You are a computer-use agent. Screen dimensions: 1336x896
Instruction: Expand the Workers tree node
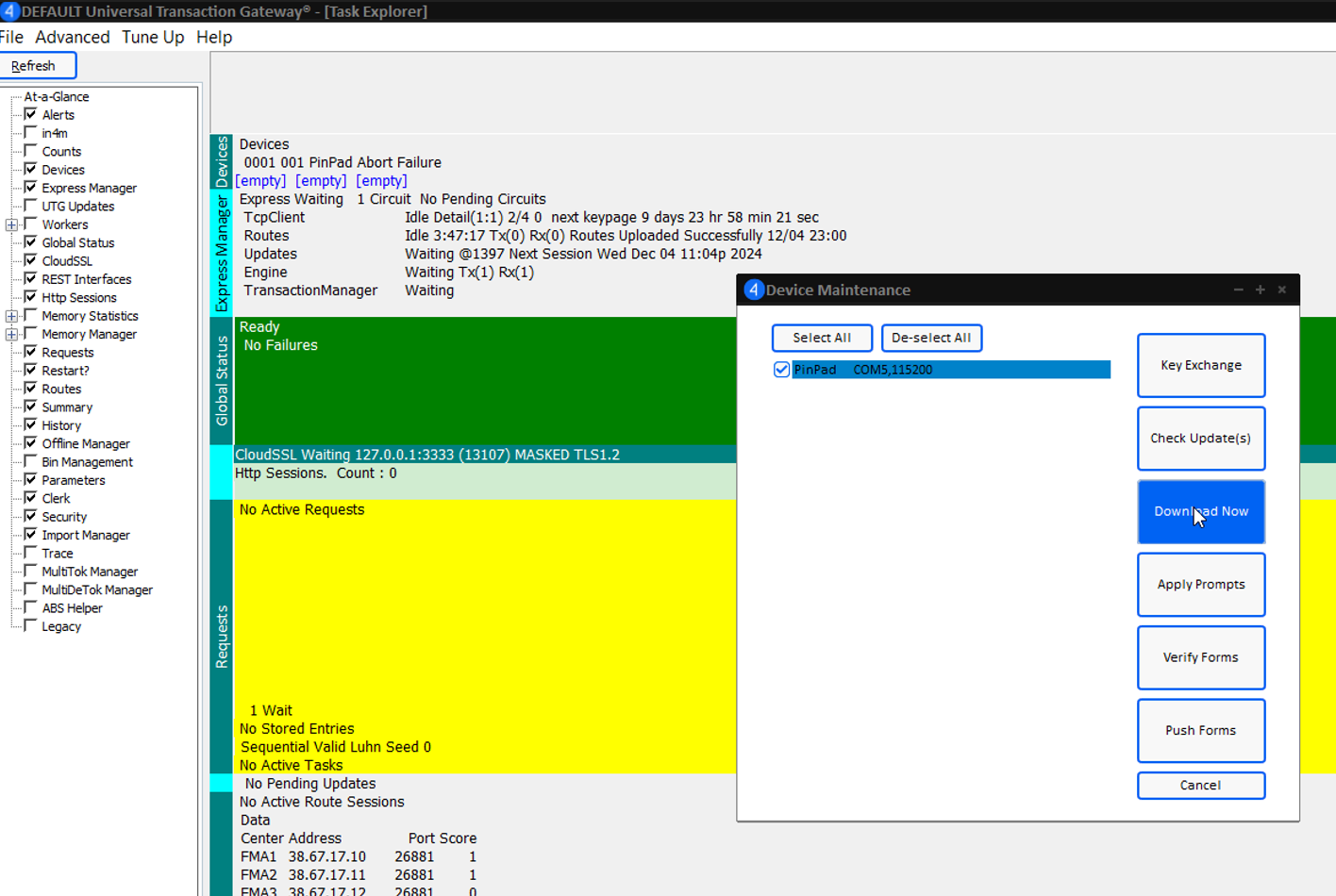11,224
